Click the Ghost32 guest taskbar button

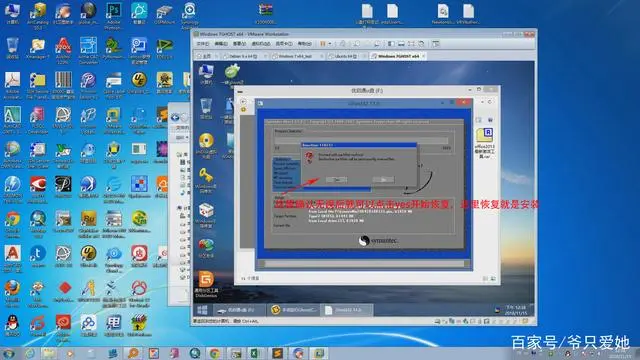(x=347, y=310)
